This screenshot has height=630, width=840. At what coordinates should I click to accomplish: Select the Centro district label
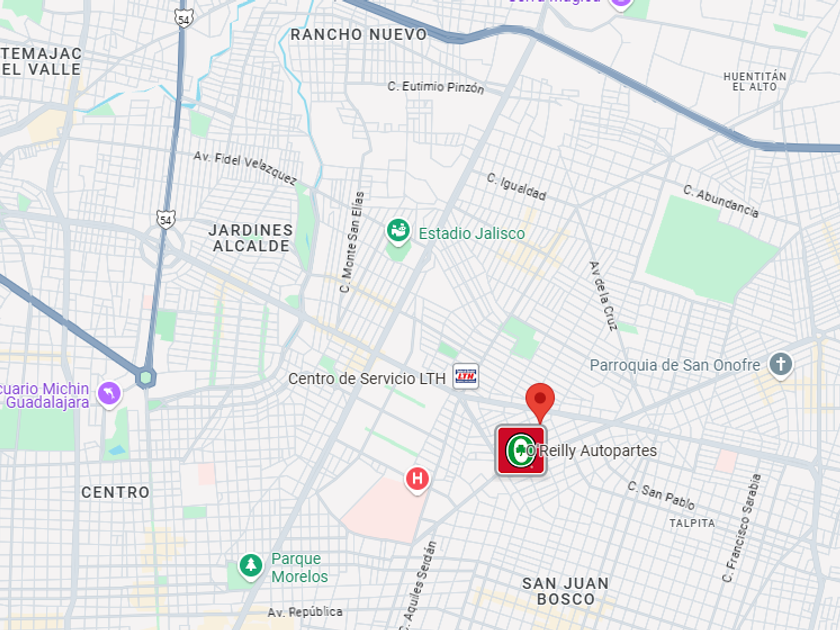tap(116, 492)
